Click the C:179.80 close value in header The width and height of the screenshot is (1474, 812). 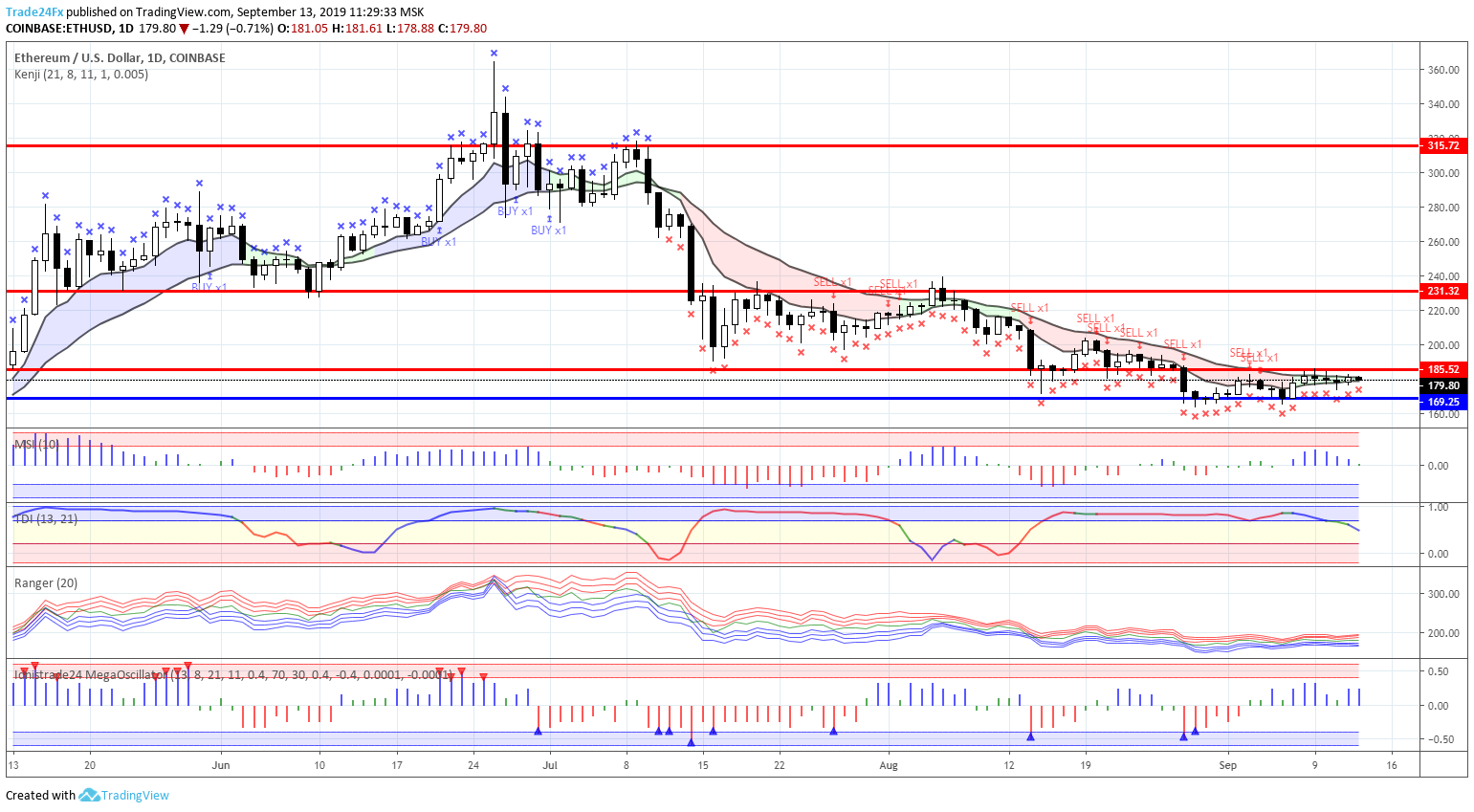[x=462, y=29]
